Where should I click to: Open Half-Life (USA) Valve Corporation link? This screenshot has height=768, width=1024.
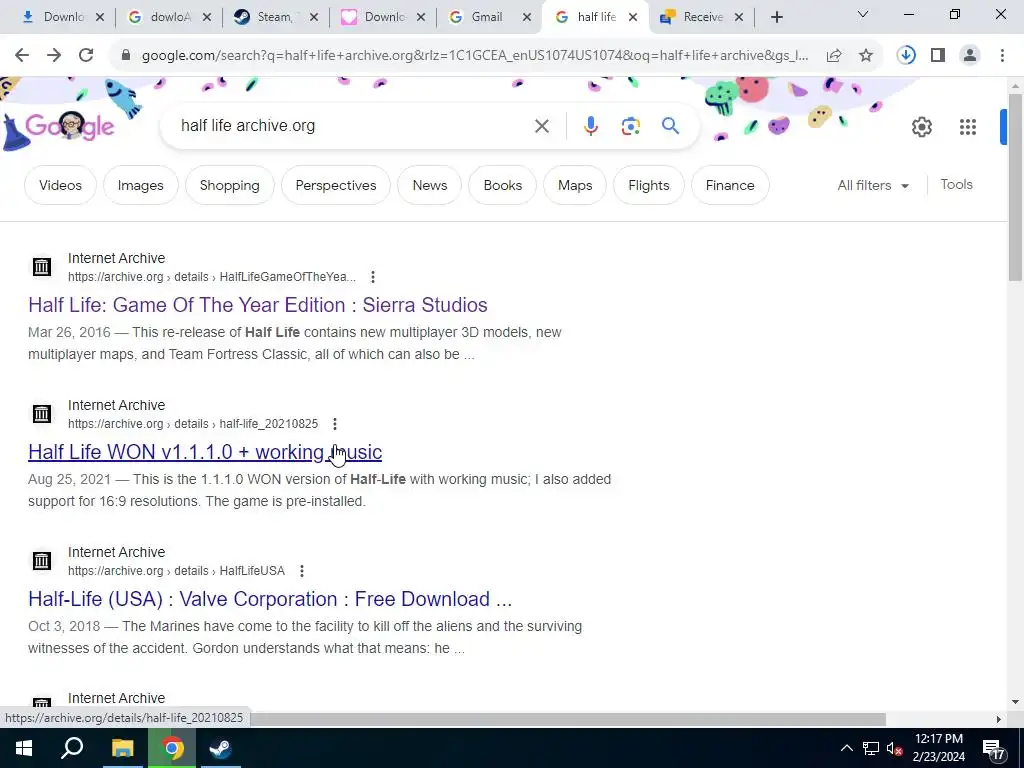tap(270, 599)
